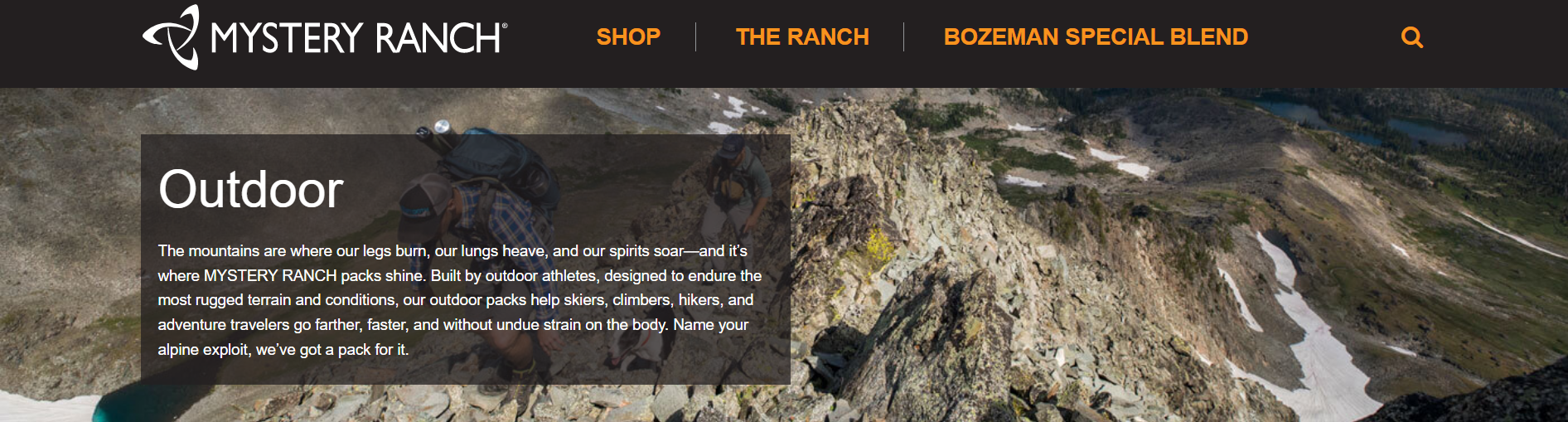The image size is (1568, 422).
Task: Click the yellow-green shrub on the ridge
Action: point(880,246)
